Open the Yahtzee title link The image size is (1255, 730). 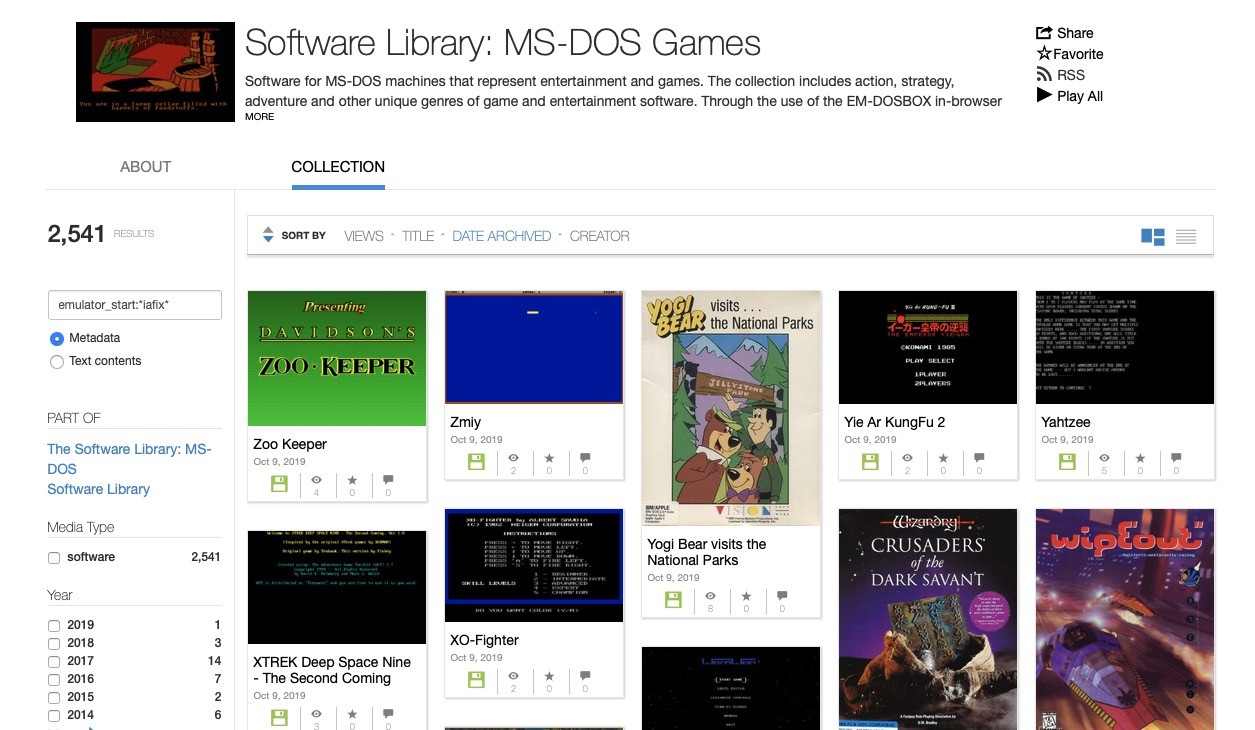(x=1065, y=422)
